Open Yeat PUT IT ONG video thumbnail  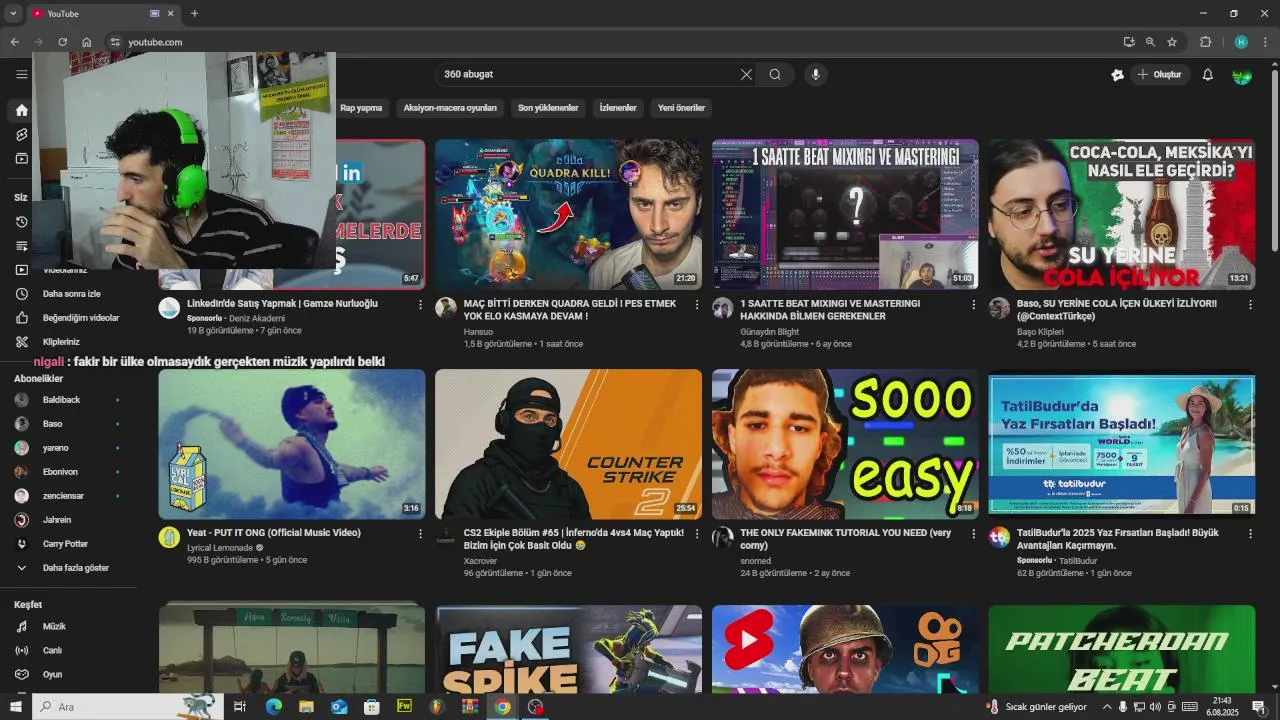pos(292,444)
